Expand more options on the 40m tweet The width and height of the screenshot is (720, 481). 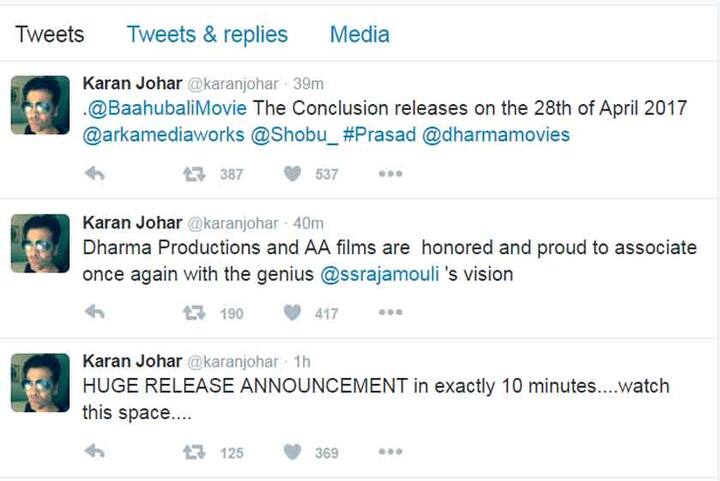[x=389, y=313]
